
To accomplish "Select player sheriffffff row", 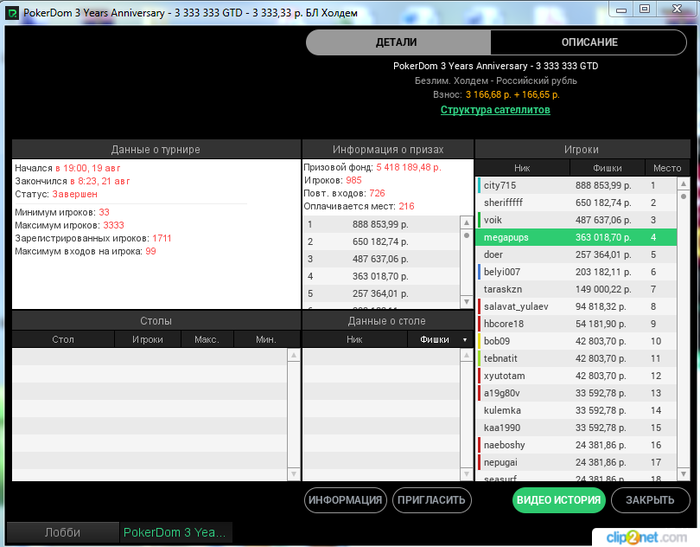I will click(576, 203).
